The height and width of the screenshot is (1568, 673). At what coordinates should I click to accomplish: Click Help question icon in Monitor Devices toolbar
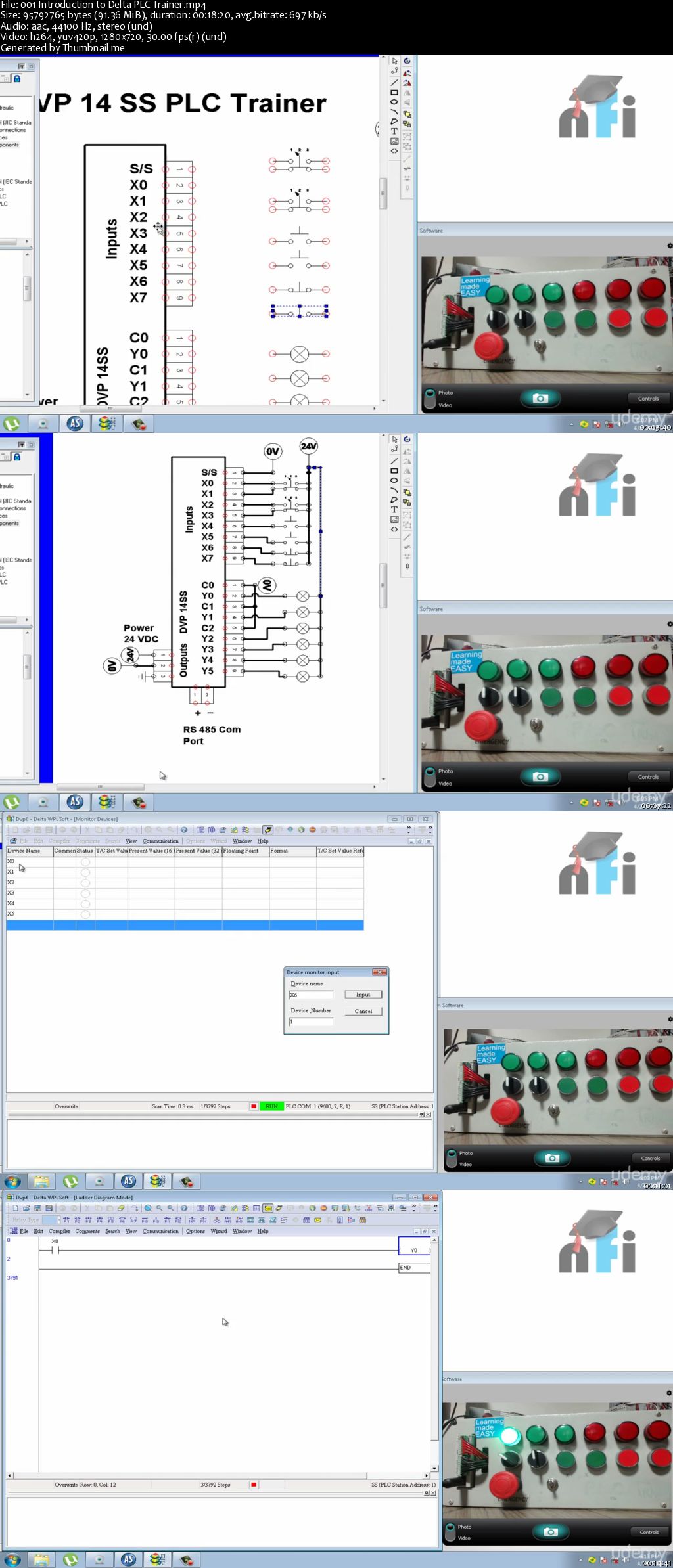pos(184,830)
